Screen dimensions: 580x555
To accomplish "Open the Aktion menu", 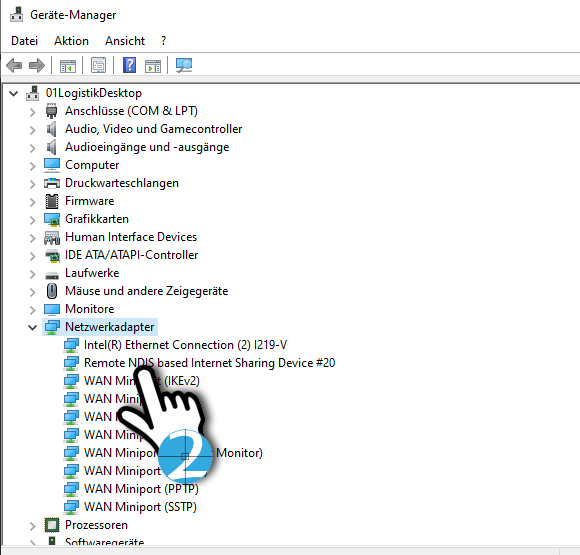I will pyautogui.click(x=71, y=41).
